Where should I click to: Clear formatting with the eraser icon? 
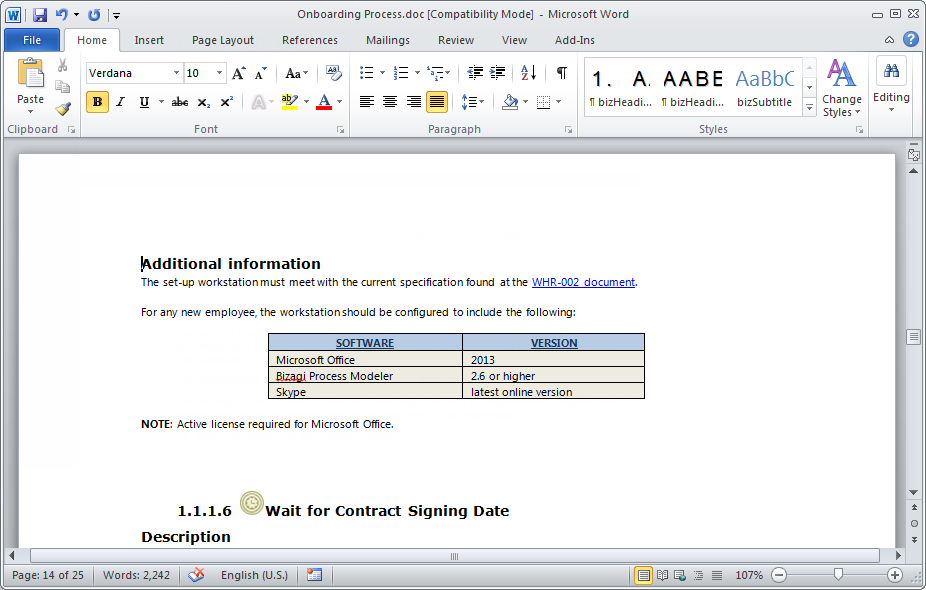pos(334,73)
